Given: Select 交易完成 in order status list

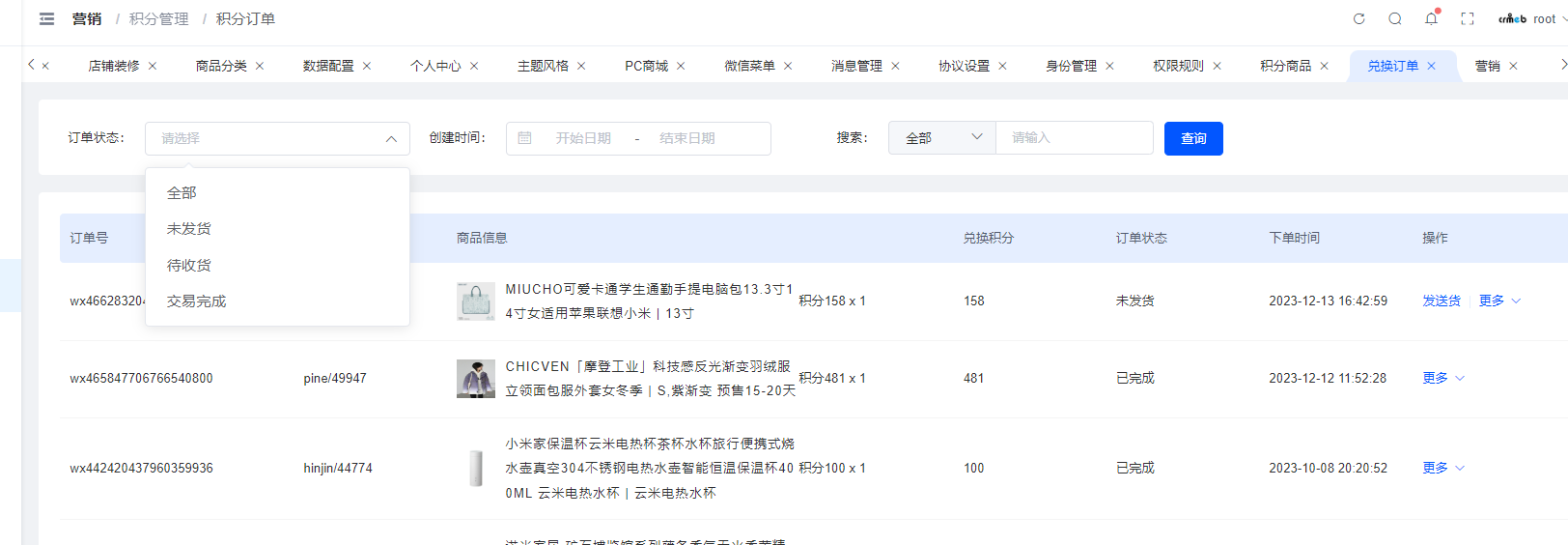Looking at the screenshot, I should 277,301.
